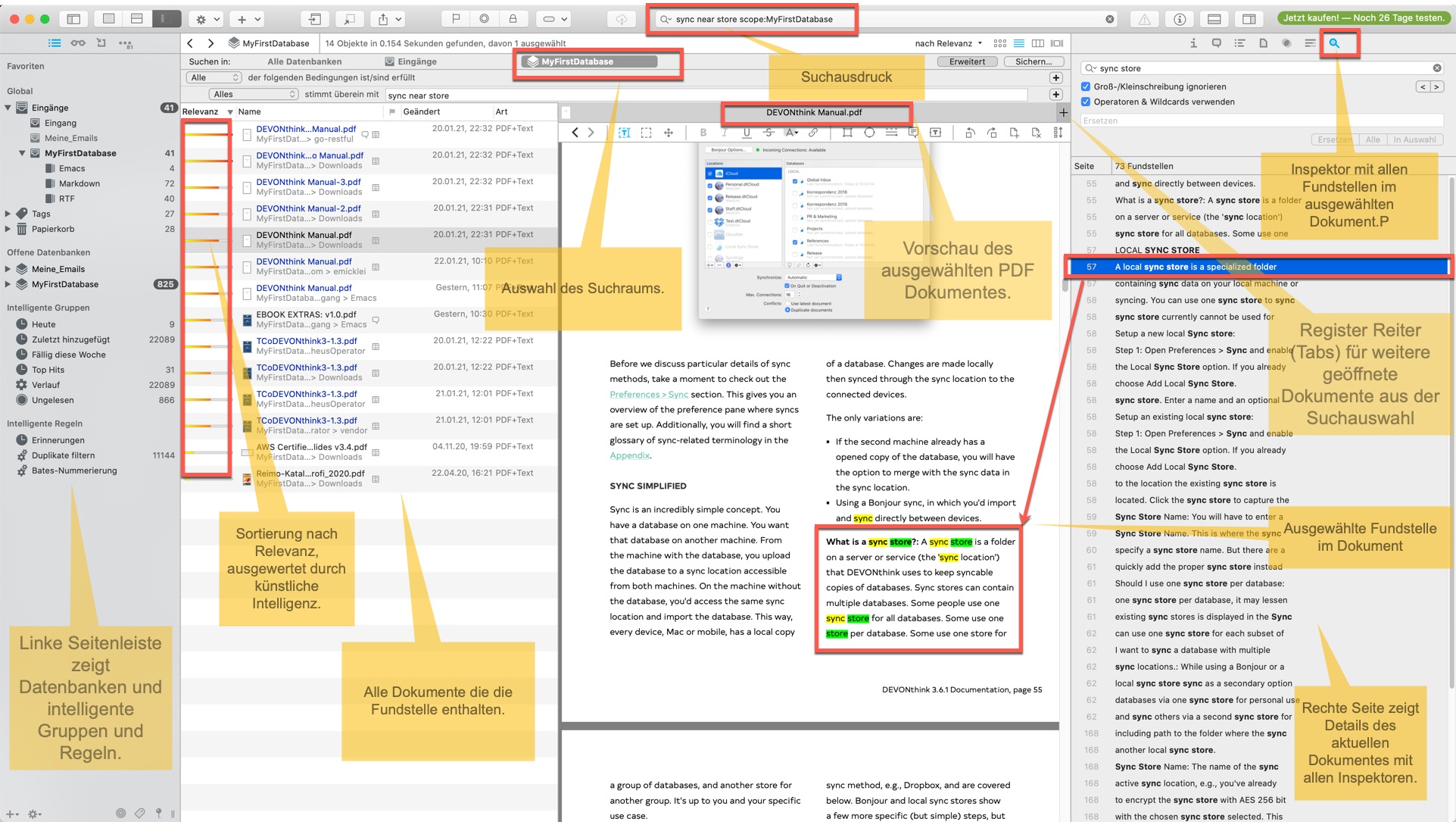Check the emicklei DEVONthink Manual.pdf checkbox

(247, 267)
